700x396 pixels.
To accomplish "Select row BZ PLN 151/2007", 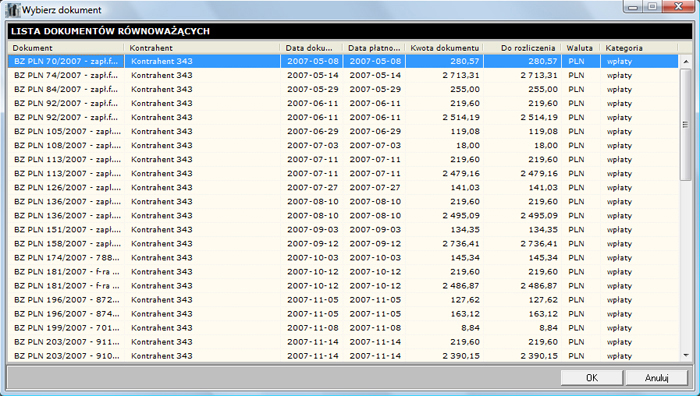I will coord(343,229).
